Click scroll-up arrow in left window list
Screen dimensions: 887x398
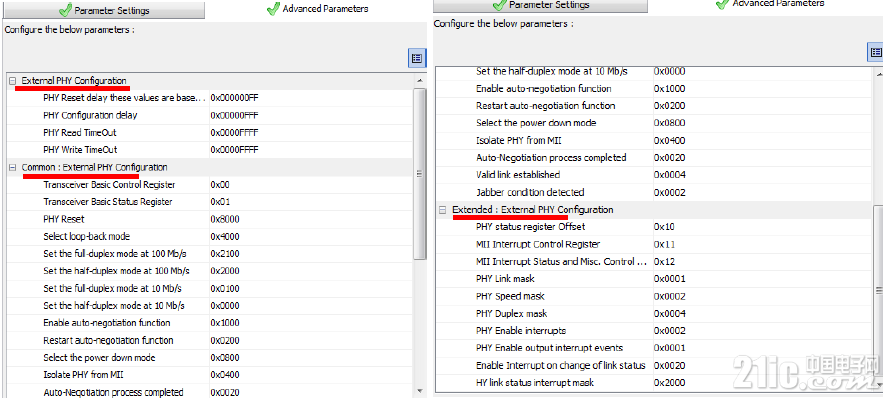tap(419, 81)
